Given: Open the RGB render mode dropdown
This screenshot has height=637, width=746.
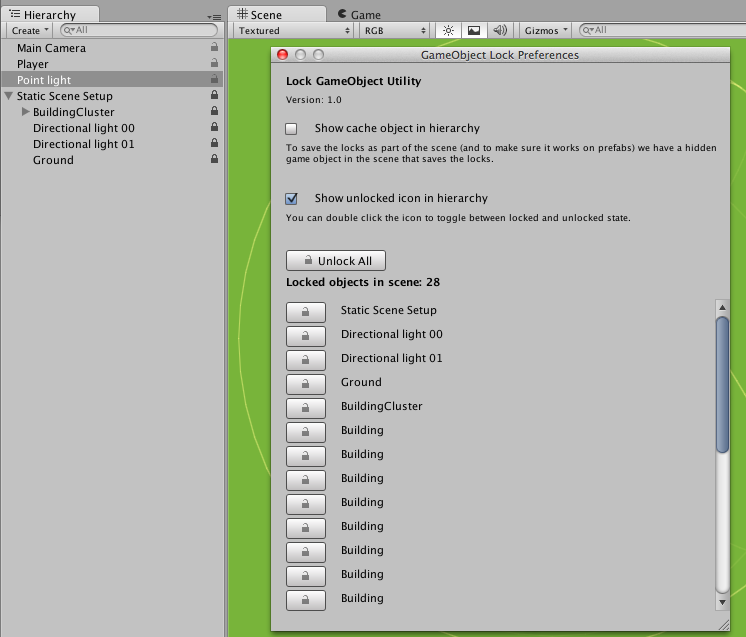Looking at the screenshot, I should click(394, 30).
